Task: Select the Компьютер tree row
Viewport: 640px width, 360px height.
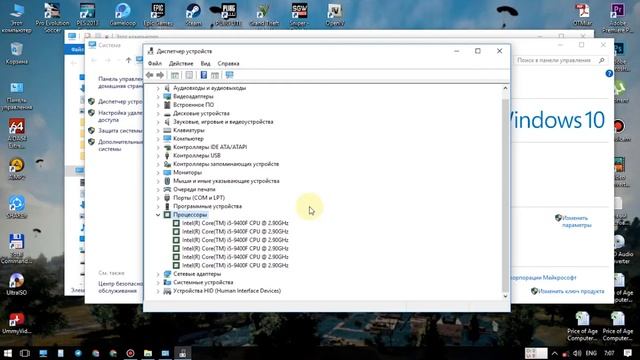Action: pos(188,139)
